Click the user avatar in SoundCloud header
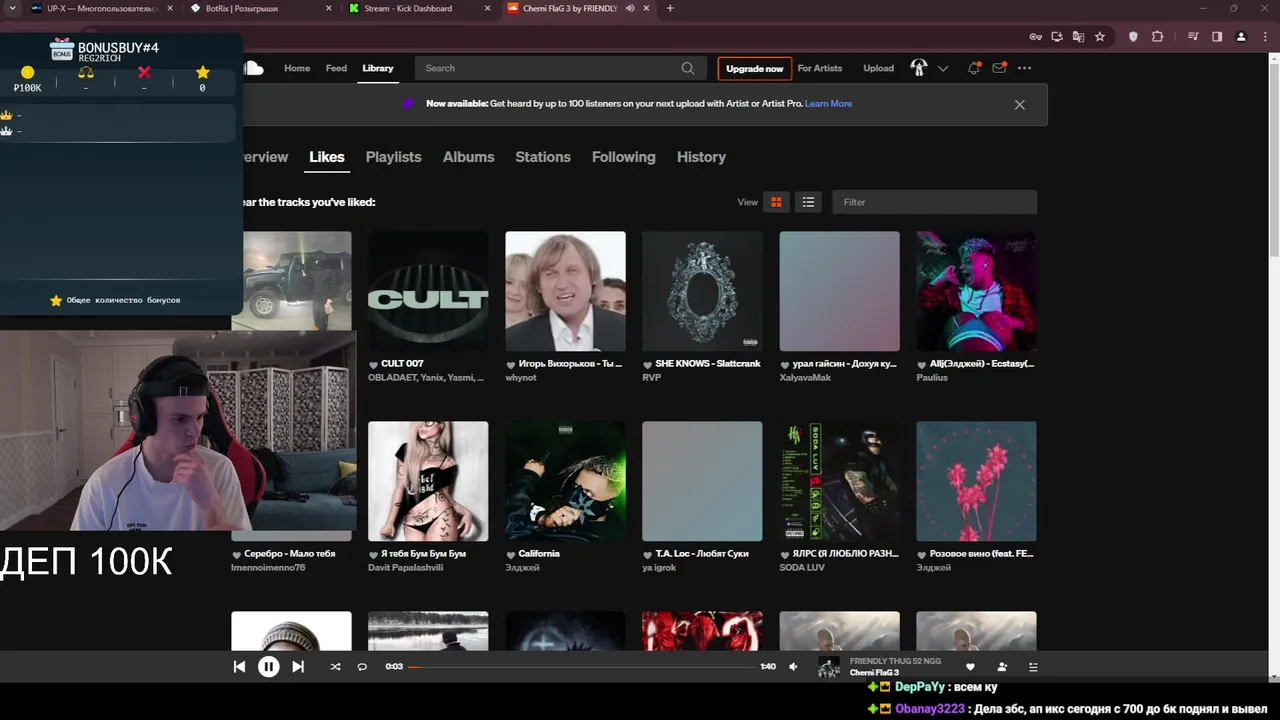 [x=919, y=68]
